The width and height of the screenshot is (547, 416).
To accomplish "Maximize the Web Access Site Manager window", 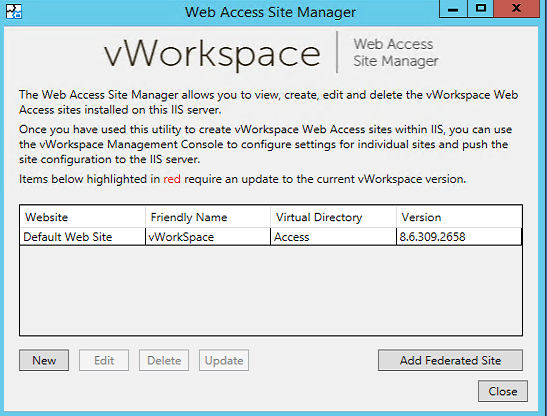I will [481, 8].
